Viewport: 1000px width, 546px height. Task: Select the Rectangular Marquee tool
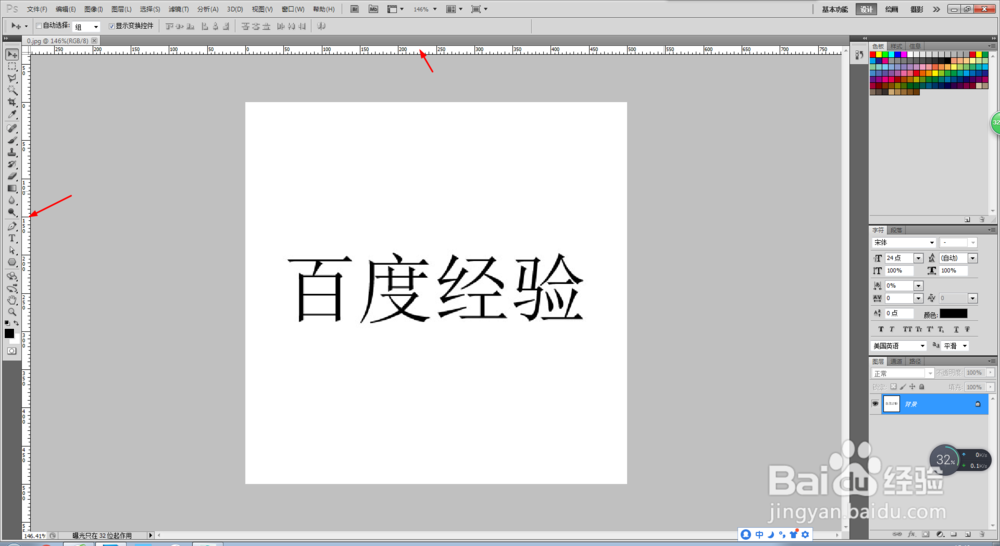click(x=12, y=66)
